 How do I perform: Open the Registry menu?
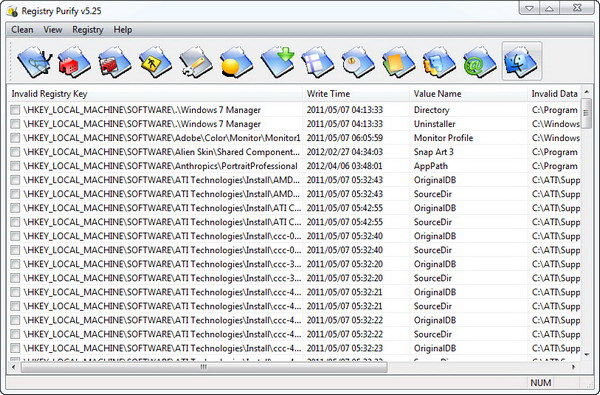[x=88, y=29]
